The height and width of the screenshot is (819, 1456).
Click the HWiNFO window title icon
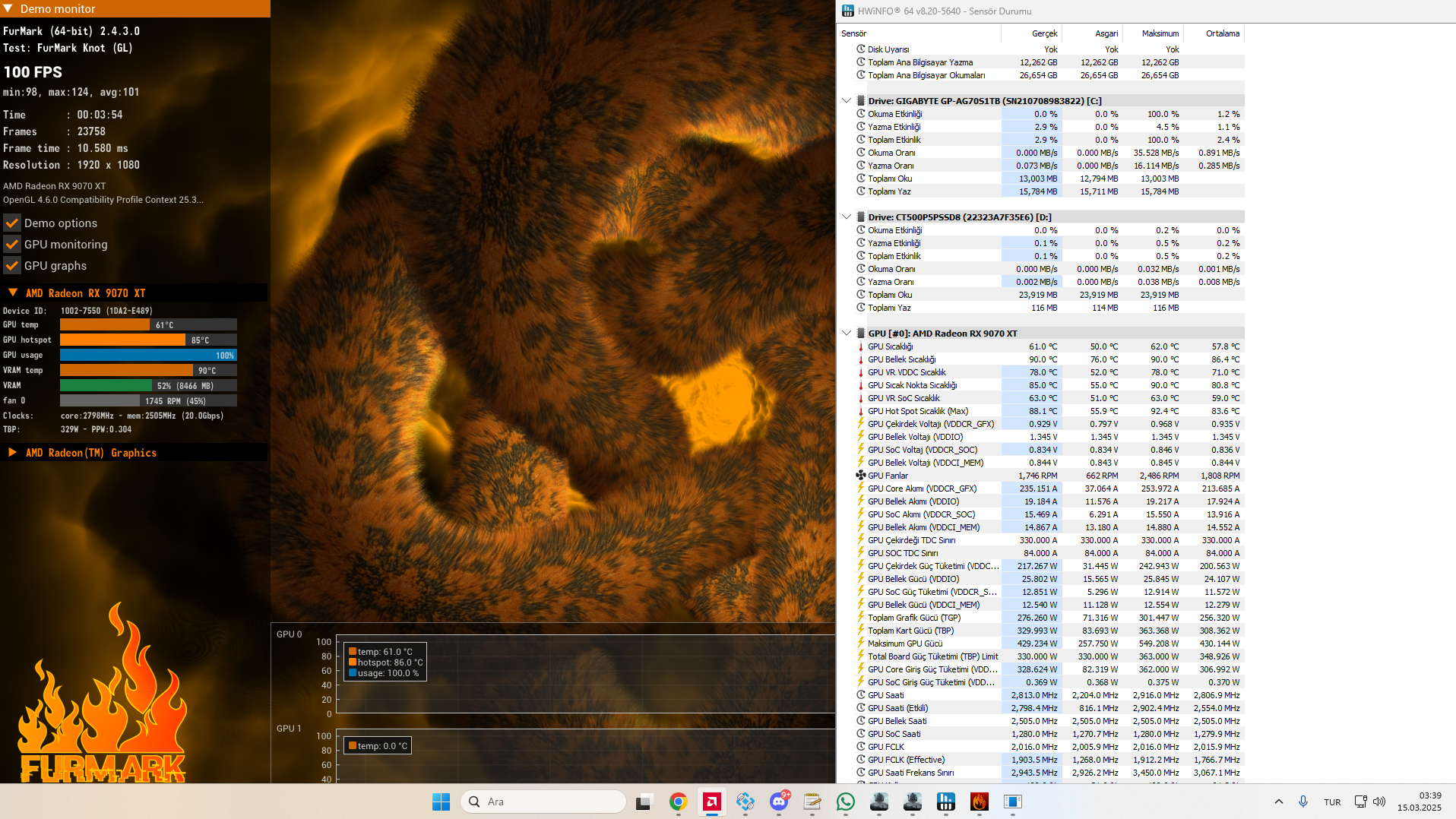point(847,11)
